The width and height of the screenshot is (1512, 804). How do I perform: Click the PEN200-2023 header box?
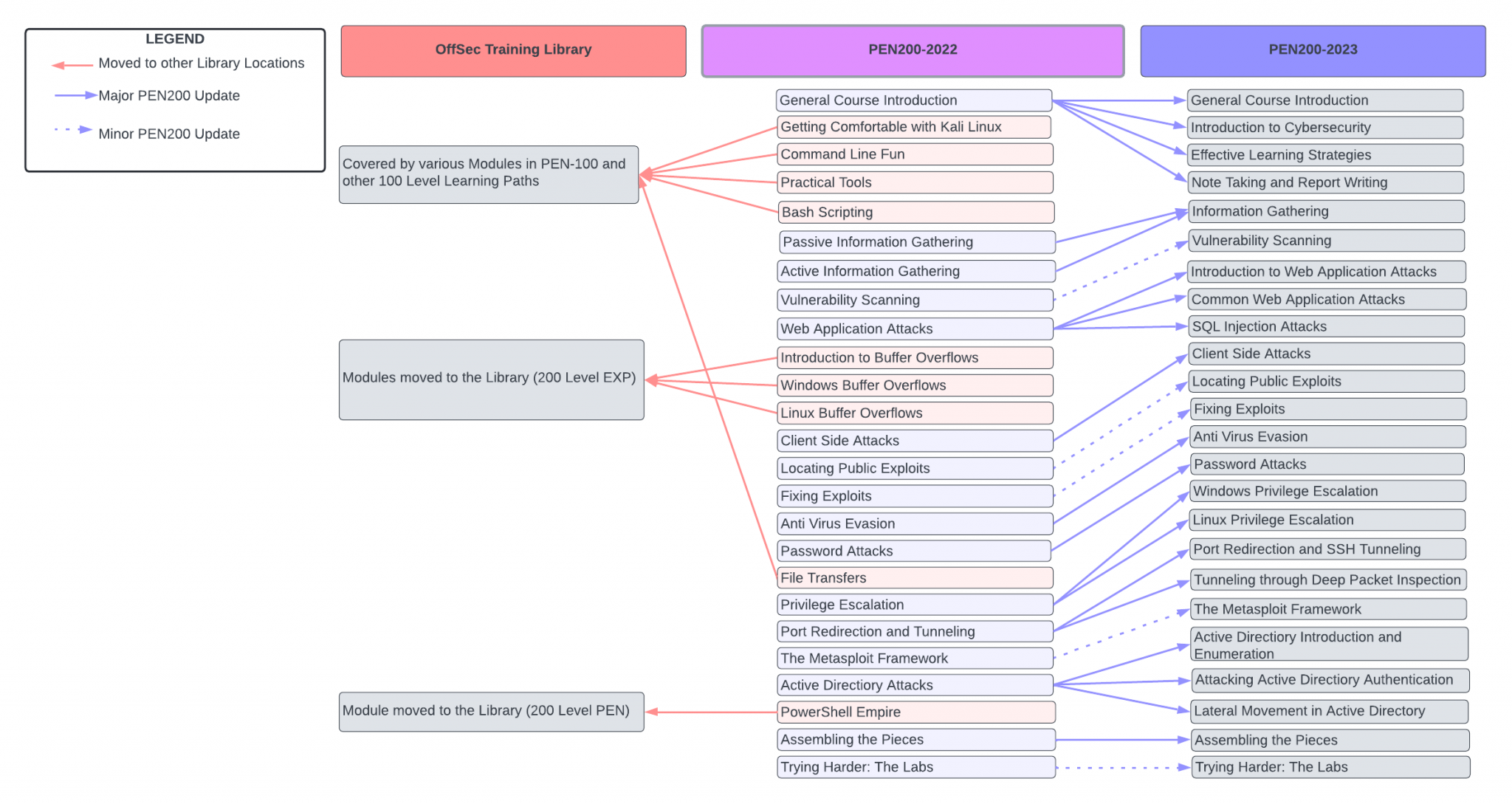point(1313,51)
